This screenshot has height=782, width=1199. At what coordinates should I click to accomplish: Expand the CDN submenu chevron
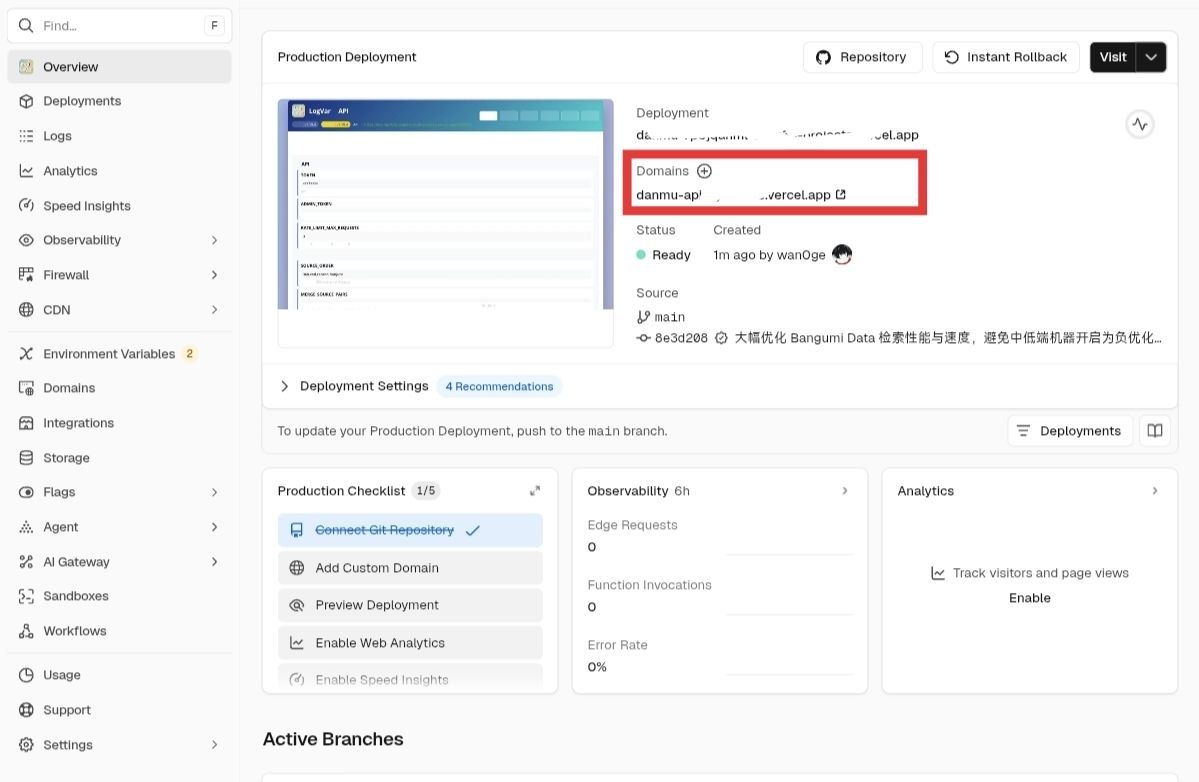[x=214, y=310]
